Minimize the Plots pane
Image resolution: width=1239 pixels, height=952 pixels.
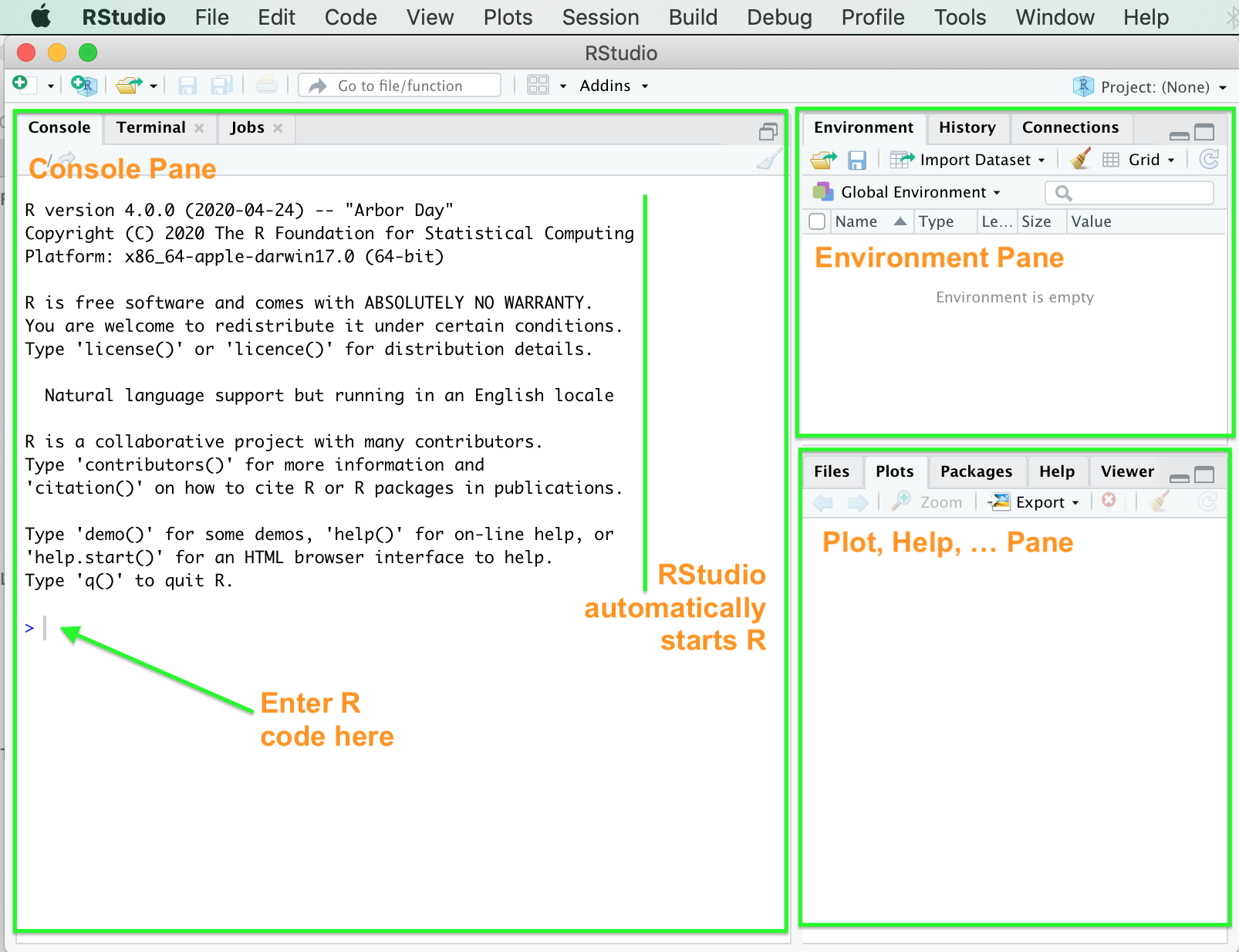pyautogui.click(x=1179, y=478)
